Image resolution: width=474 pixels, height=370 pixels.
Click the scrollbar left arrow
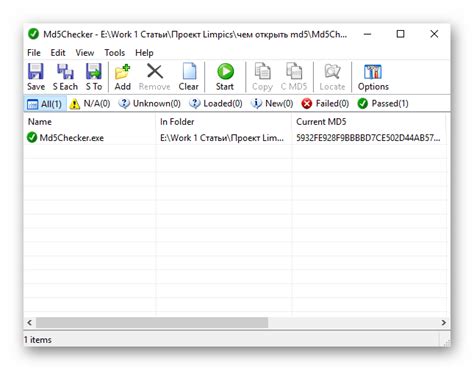tap(30, 323)
